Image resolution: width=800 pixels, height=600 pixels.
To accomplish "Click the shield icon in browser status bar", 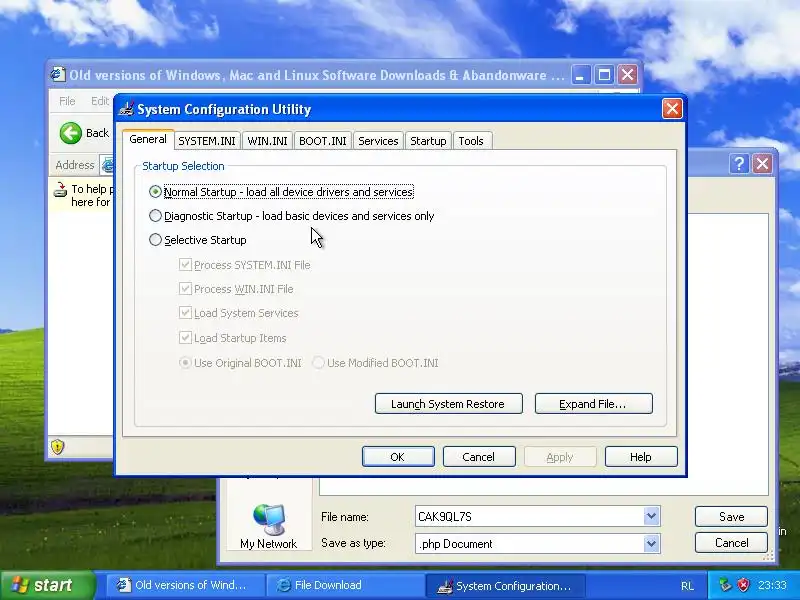I will [x=58, y=447].
